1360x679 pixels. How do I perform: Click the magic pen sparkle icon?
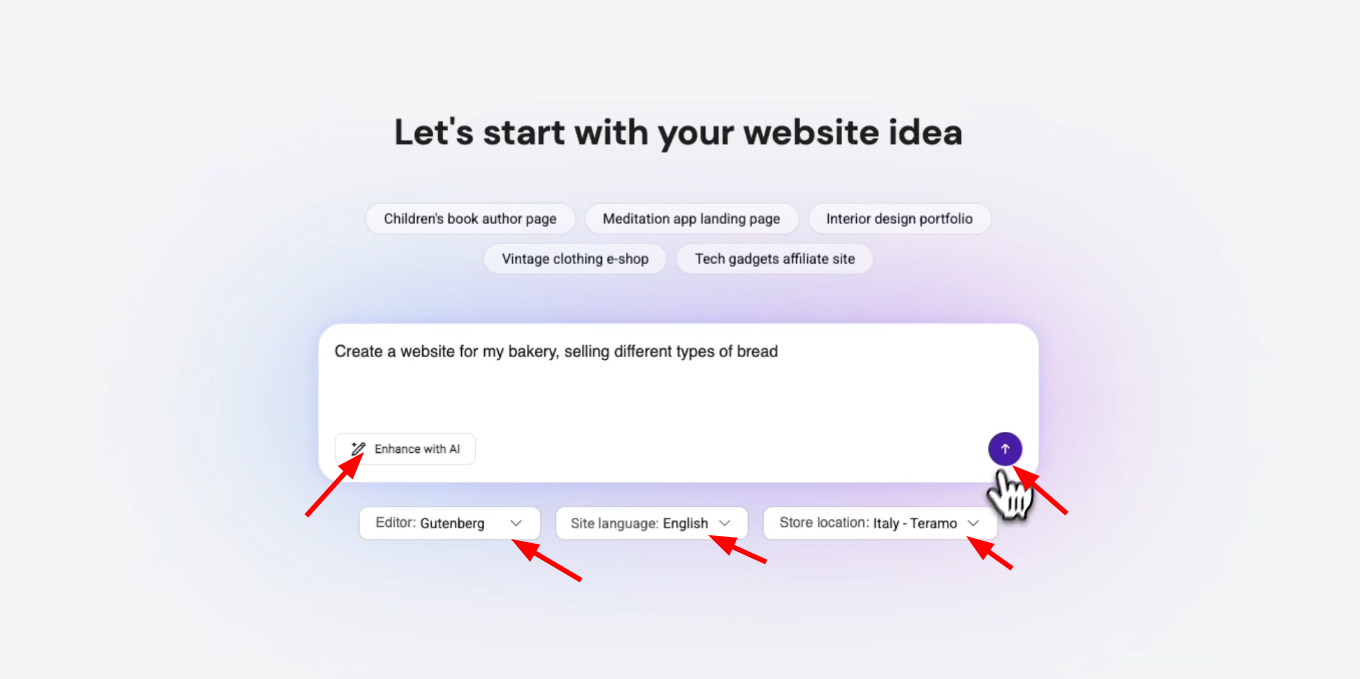pos(358,449)
